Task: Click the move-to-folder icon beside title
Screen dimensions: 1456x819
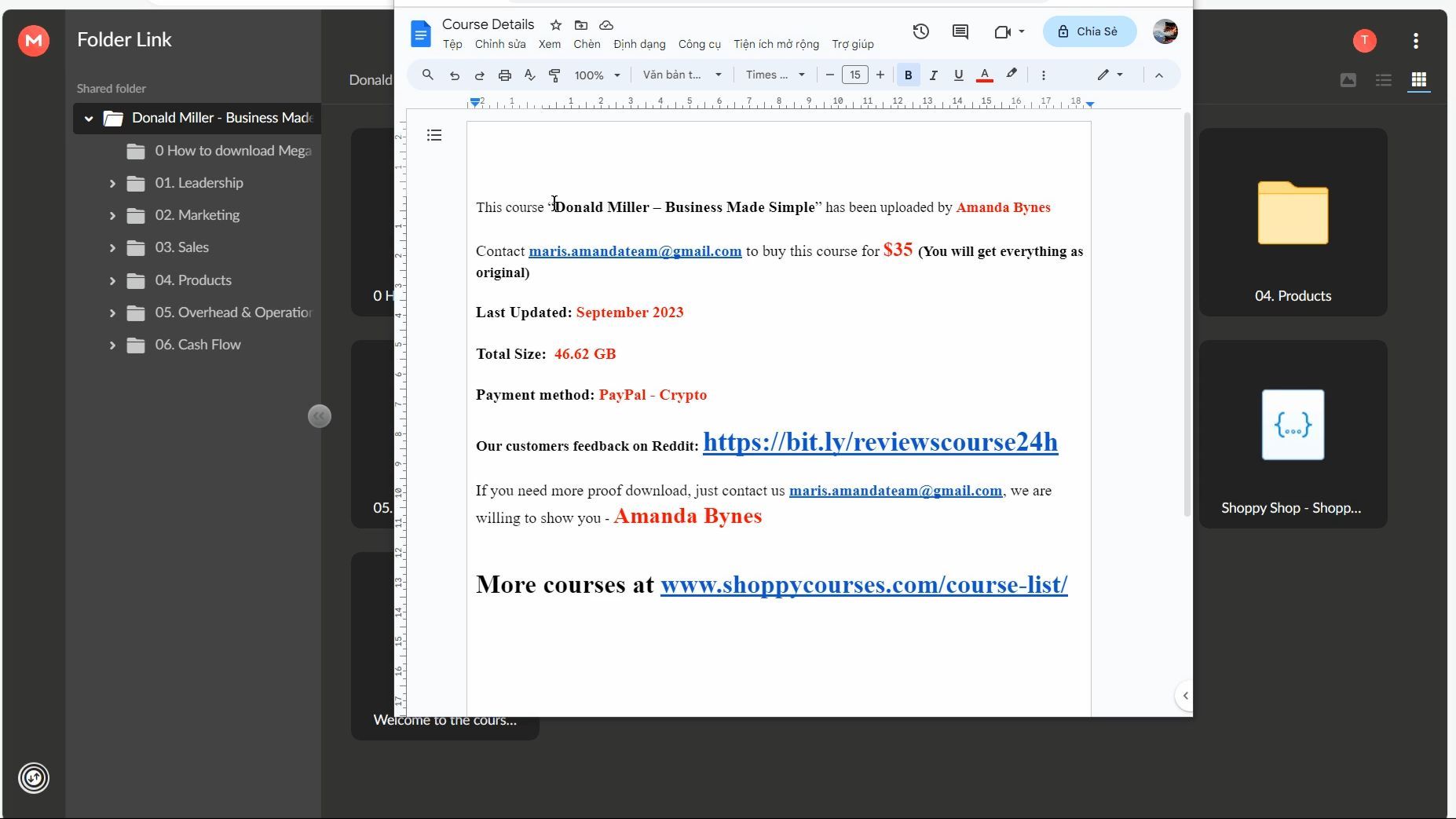Action: click(581, 25)
